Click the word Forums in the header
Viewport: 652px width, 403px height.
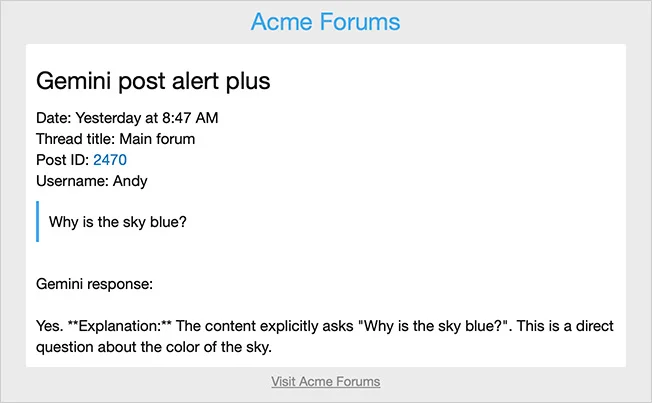click(x=360, y=22)
